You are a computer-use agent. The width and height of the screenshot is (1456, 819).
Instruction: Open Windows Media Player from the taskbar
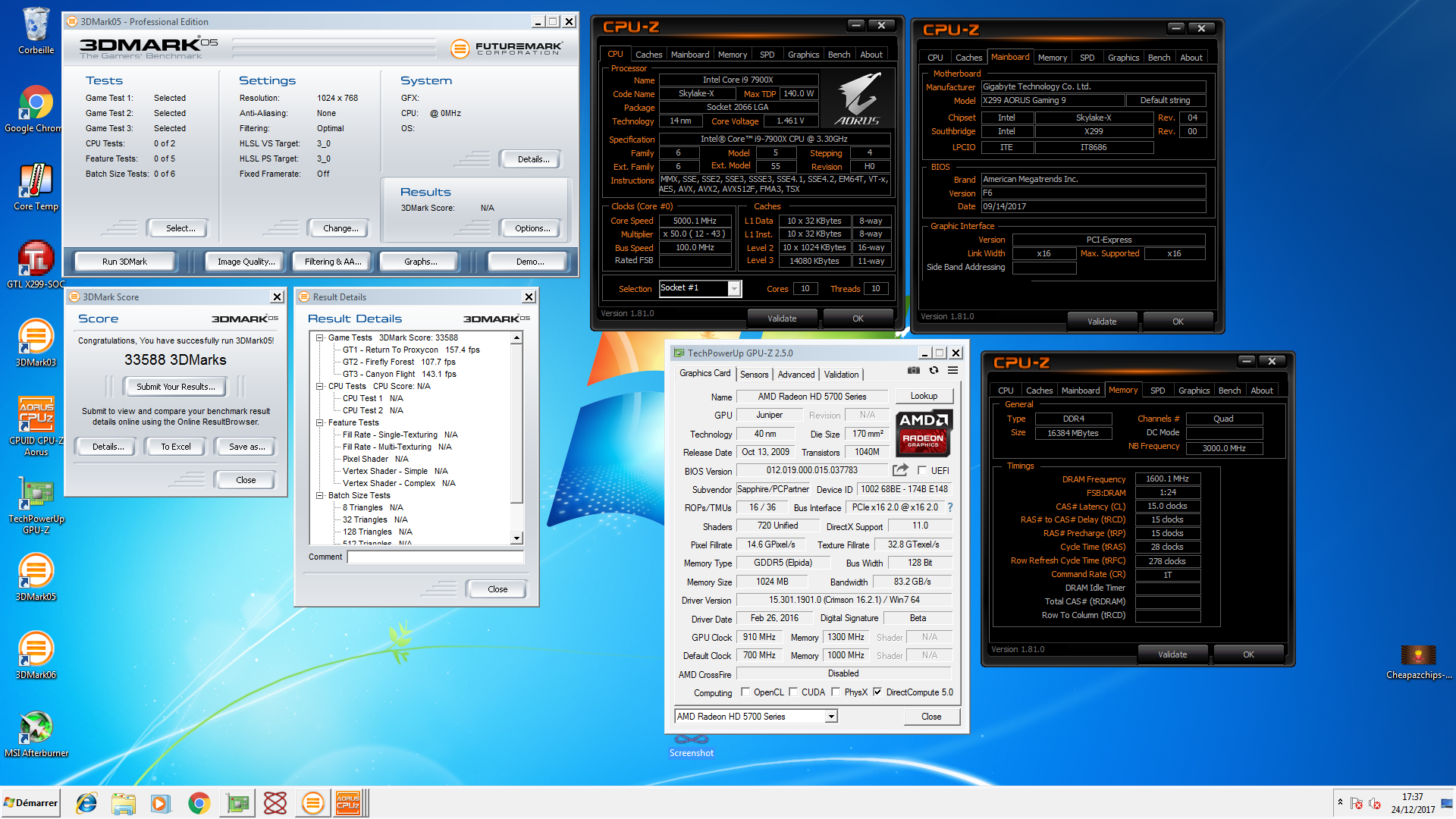161,803
